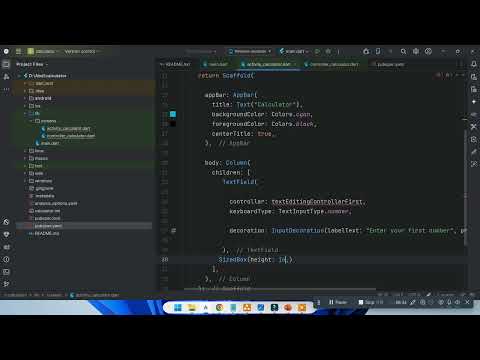The height and width of the screenshot is (360, 480).
Task: Click the black color swatch in gutter
Action: point(173,124)
